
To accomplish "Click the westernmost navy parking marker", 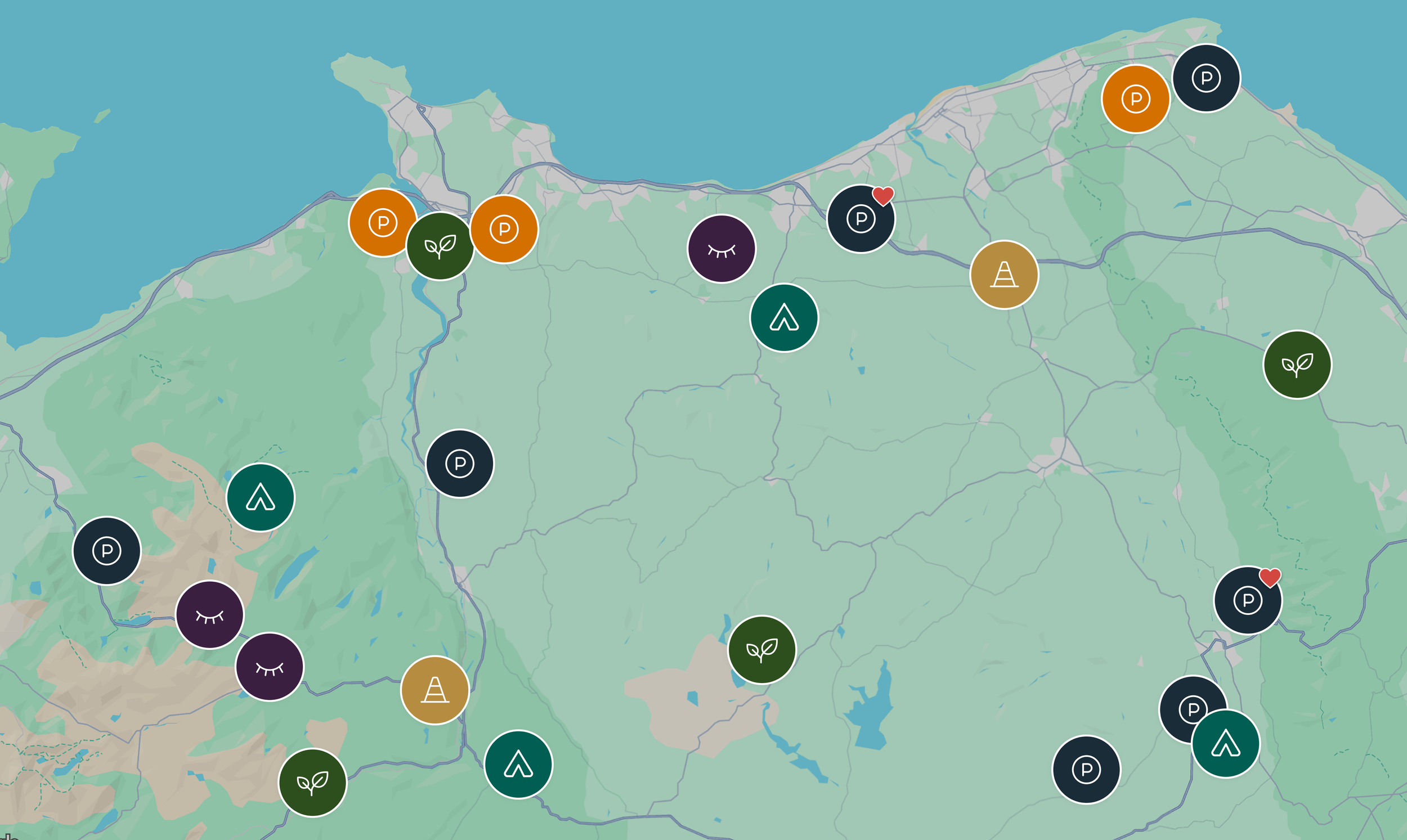I will (106, 550).
